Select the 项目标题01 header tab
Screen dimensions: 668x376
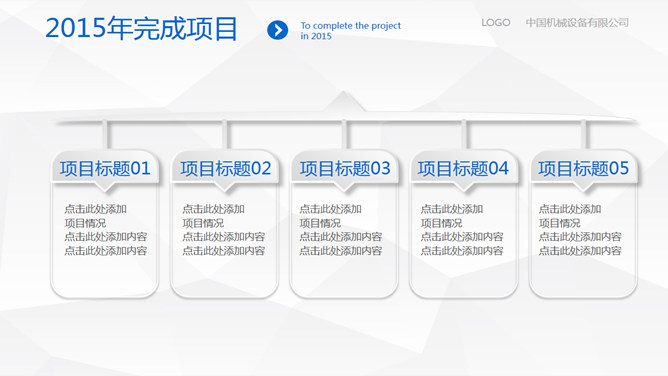click(105, 169)
